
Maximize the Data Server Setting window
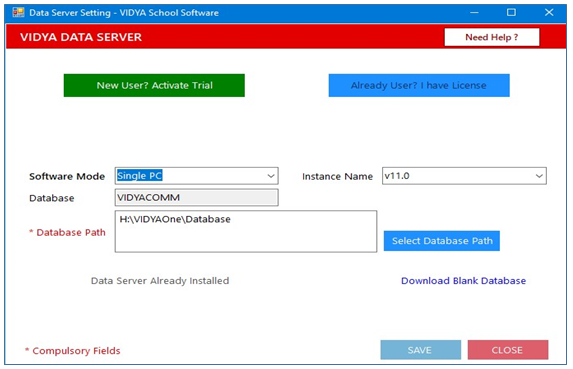tap(511, 12)
